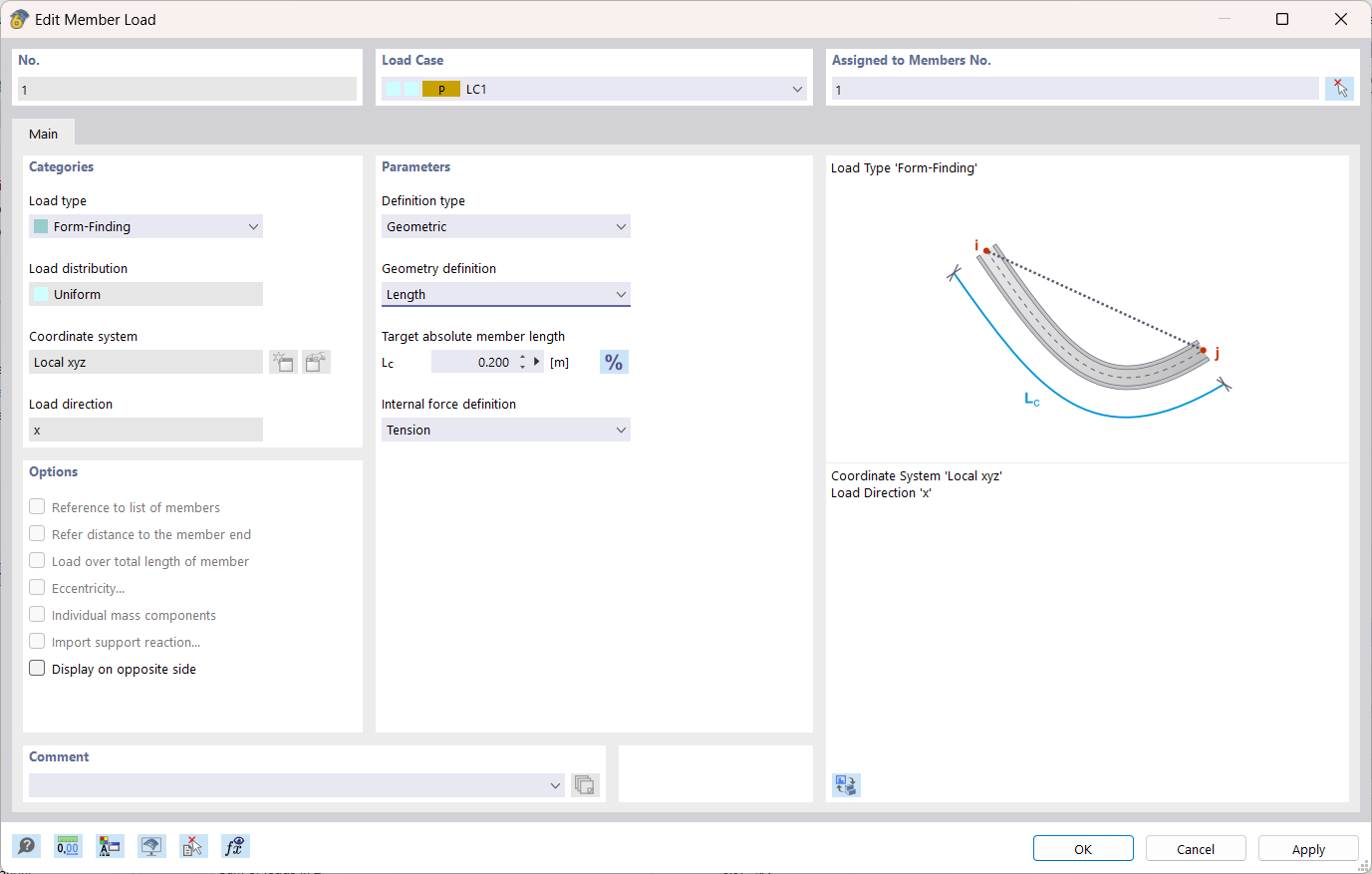Enable the Display on opposite side checkbox
The width and height of the screenshot is (1372, 874).
37,668
